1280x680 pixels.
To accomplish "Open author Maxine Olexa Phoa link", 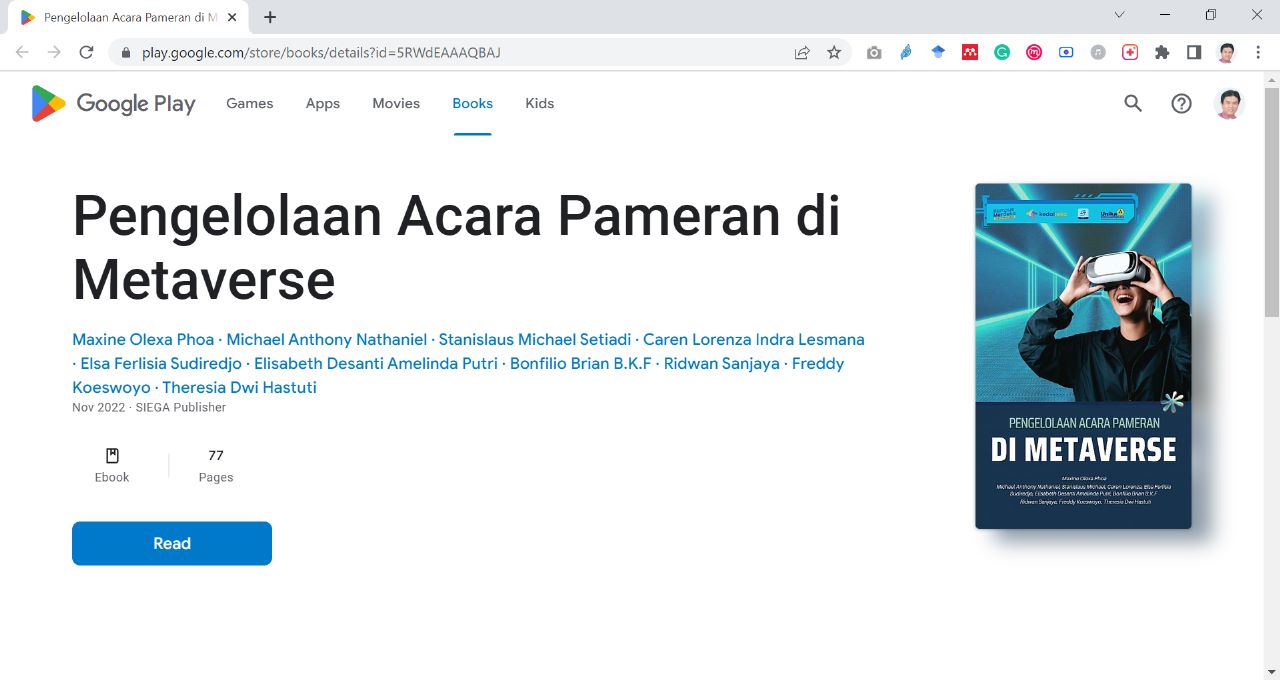I will [143, 339].
